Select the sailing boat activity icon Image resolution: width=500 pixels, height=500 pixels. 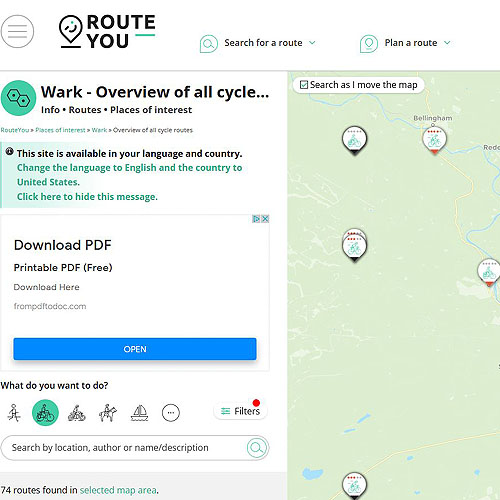[139, 413]
